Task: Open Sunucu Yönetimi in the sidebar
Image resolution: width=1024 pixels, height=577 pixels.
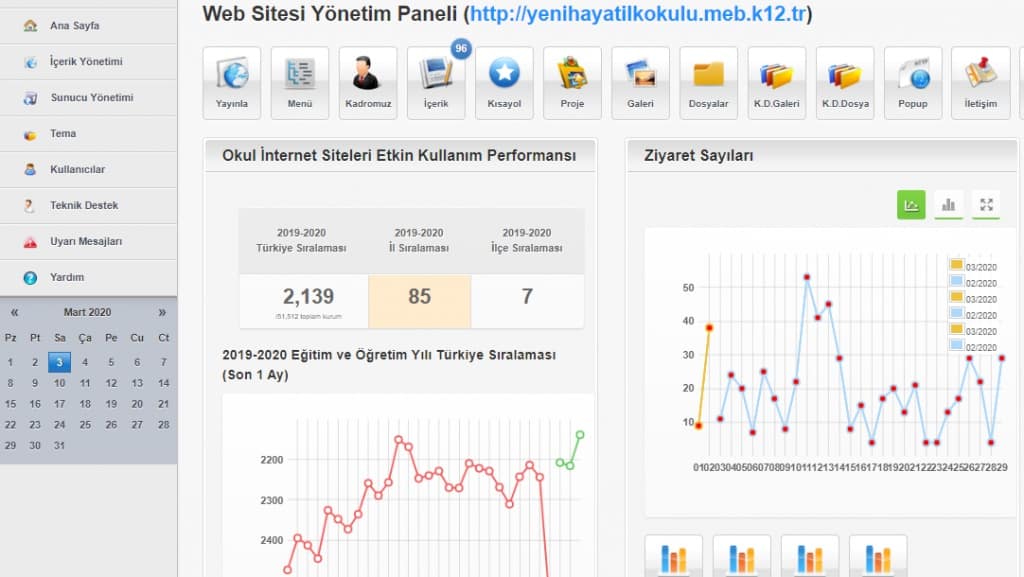Action: click(x=91, y=98)
